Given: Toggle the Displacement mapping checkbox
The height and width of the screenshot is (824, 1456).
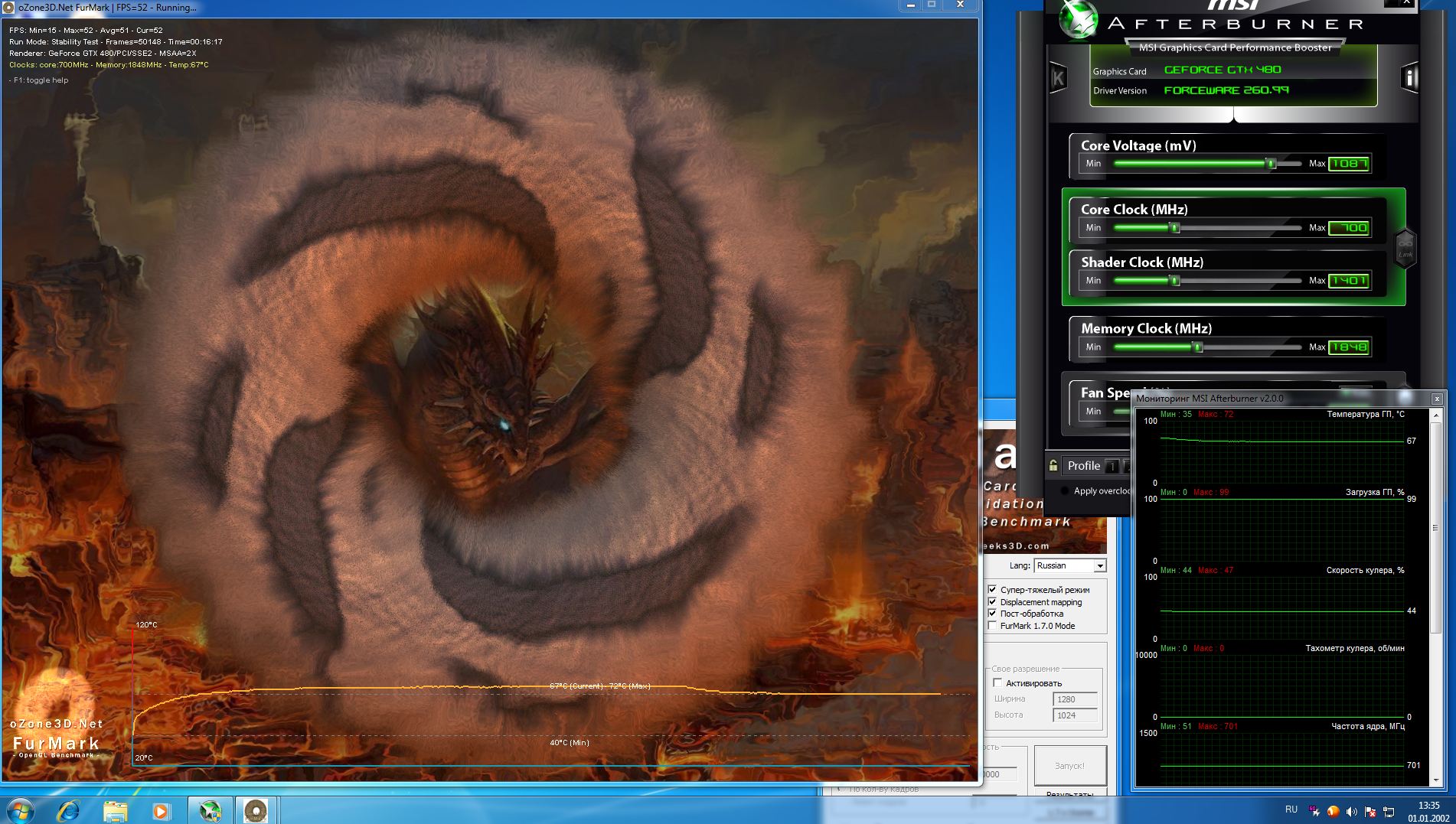Looking at the screenshot, I should [992, 602].
